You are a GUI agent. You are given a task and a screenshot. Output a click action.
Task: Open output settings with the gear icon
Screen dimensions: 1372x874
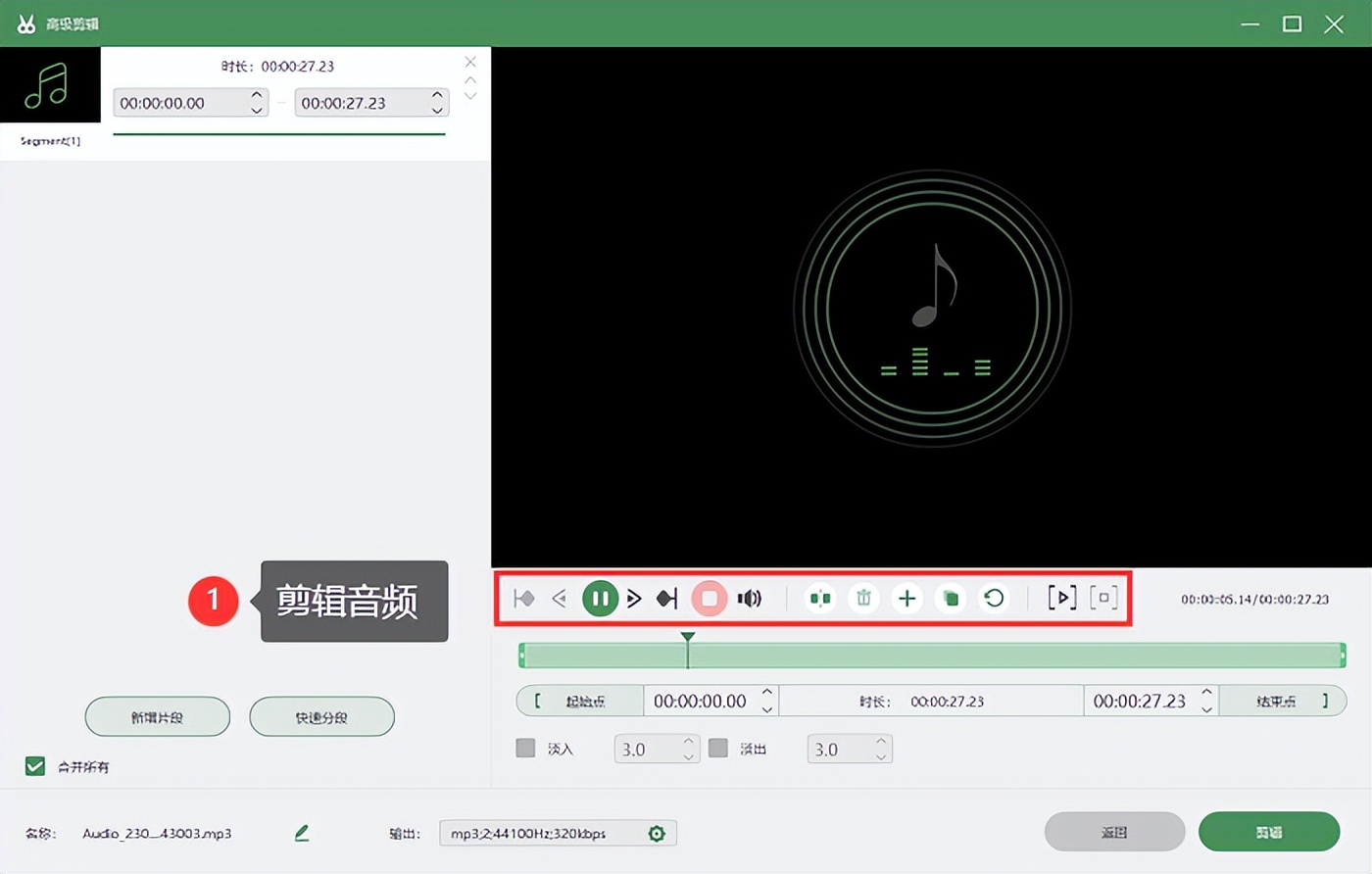(x=657, y=833)
